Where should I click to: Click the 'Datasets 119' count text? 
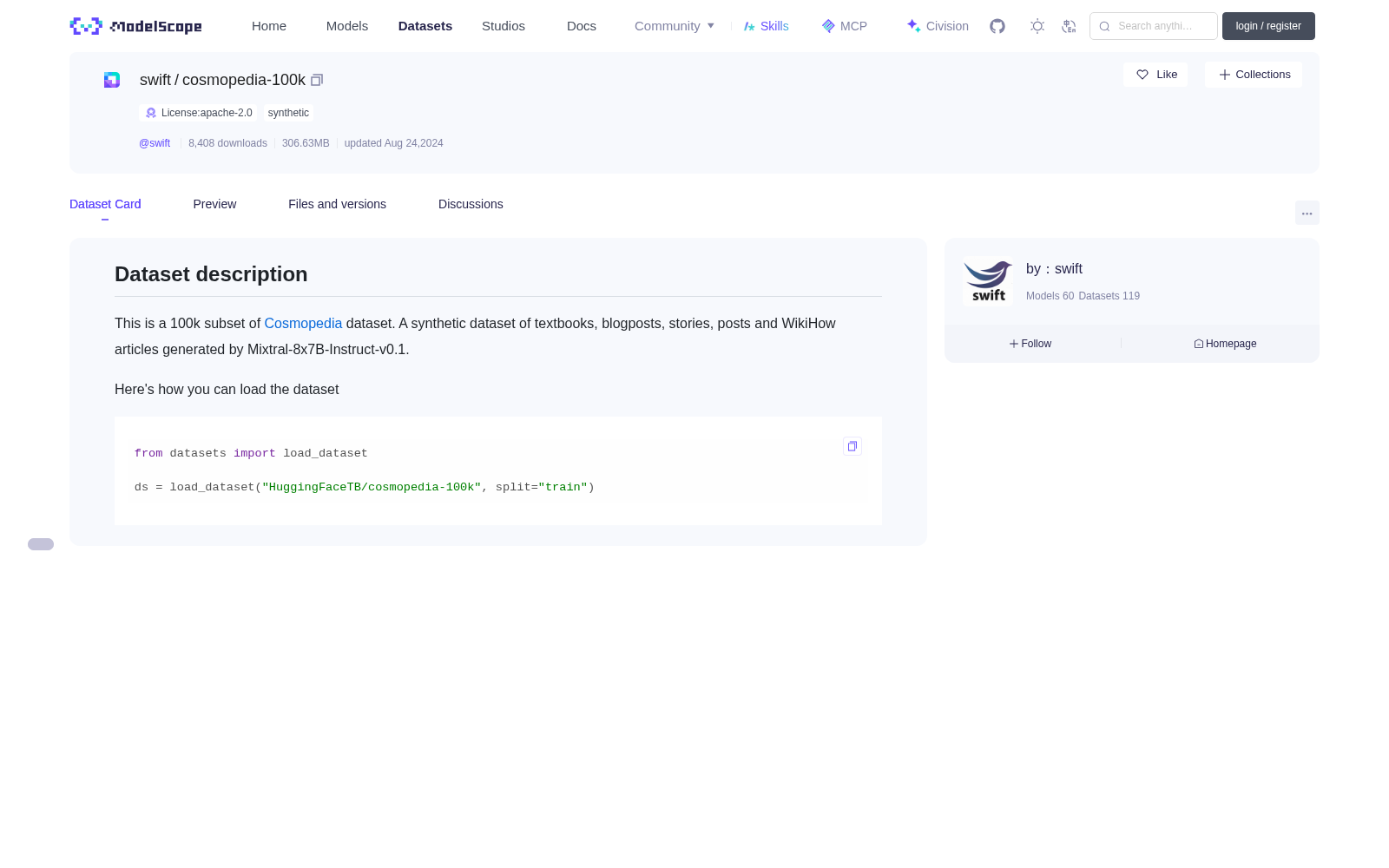click(1109, 296)
